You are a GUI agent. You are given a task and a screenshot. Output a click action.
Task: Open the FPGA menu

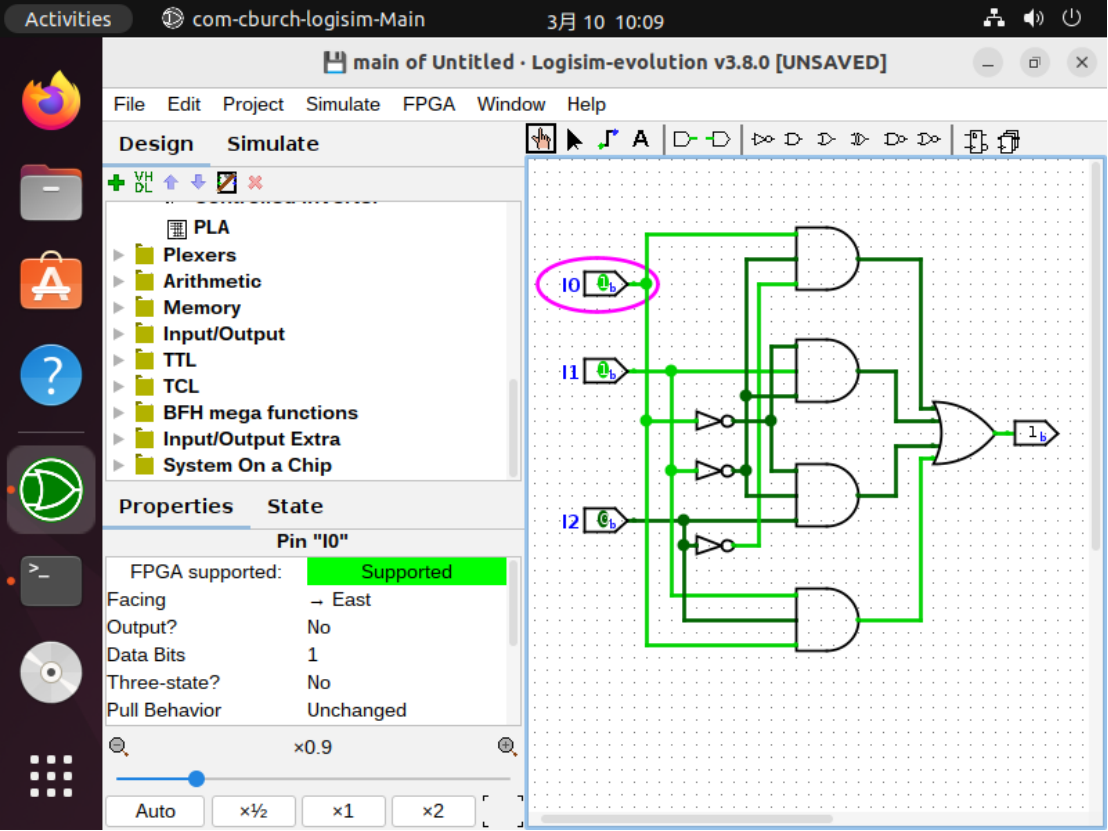tap(428, 104)
